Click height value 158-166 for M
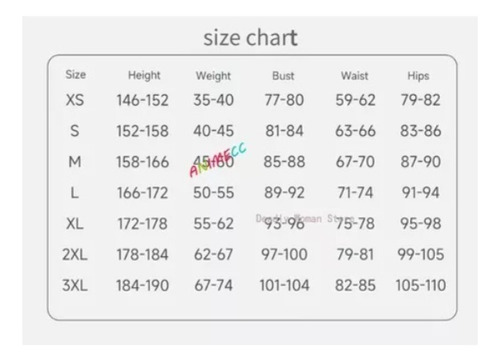This screenshot has height=361, width=500. click(143, 162)
